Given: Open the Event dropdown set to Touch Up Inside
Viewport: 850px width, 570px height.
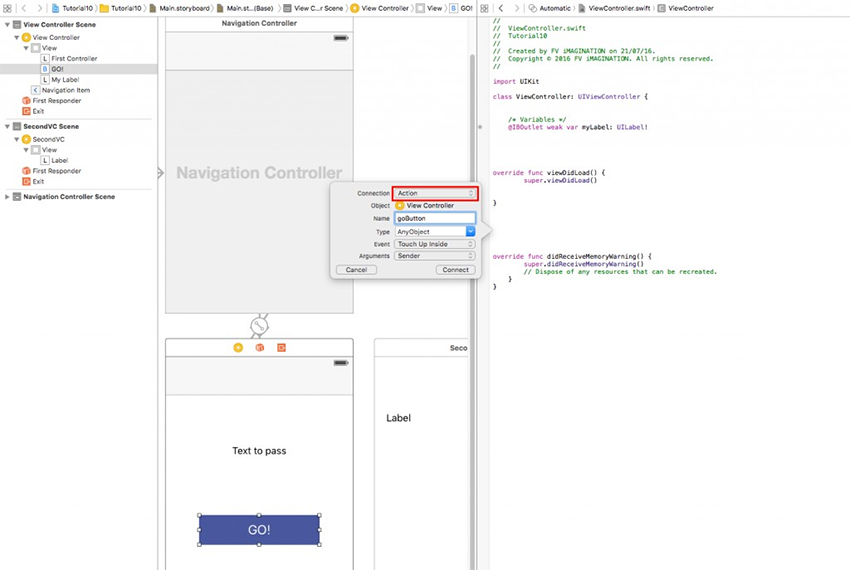Looking at the screenshot, I should (435, 244).
